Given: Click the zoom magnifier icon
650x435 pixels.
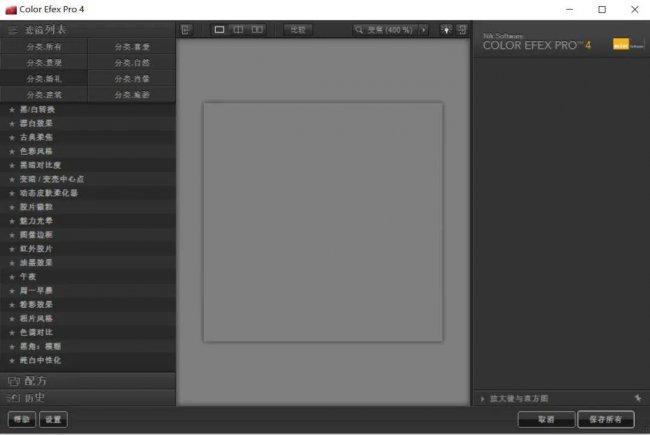Looking at the screenshot, I should (359, 30).
